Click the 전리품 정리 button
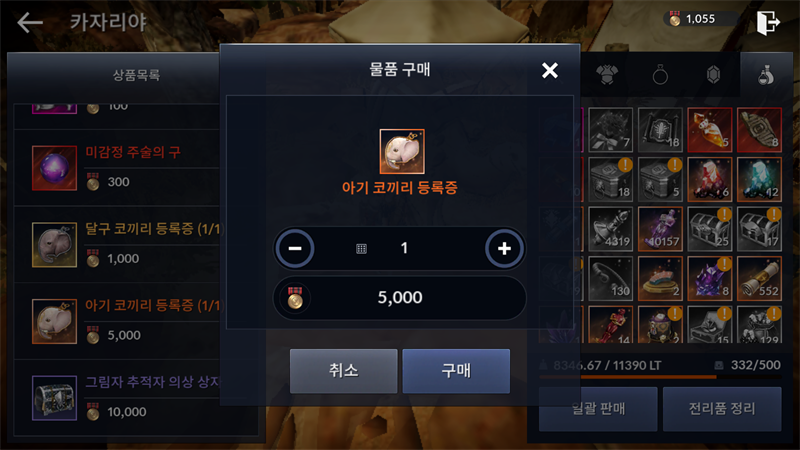This screenshot has width=800, height=450. click(722, 409)
